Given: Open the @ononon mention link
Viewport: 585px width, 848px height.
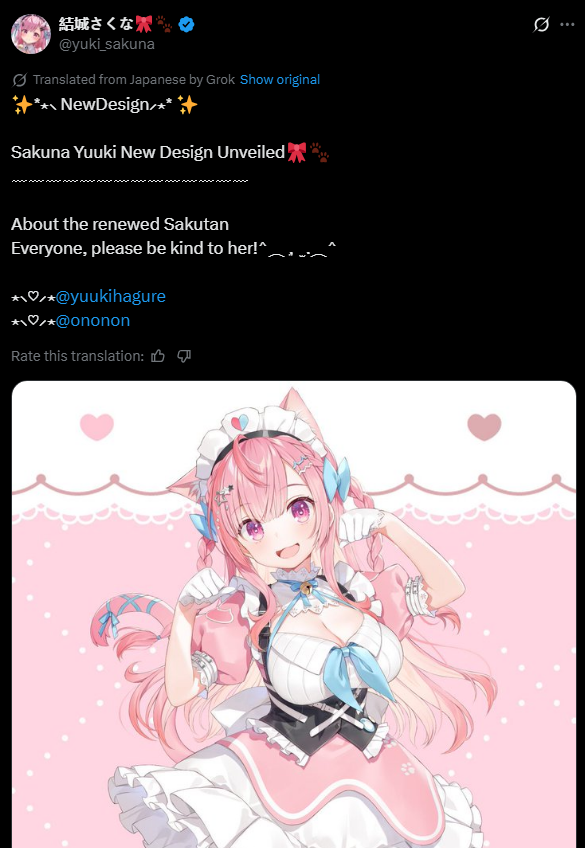Looking at the screenshot, I should tap(92, 320).
